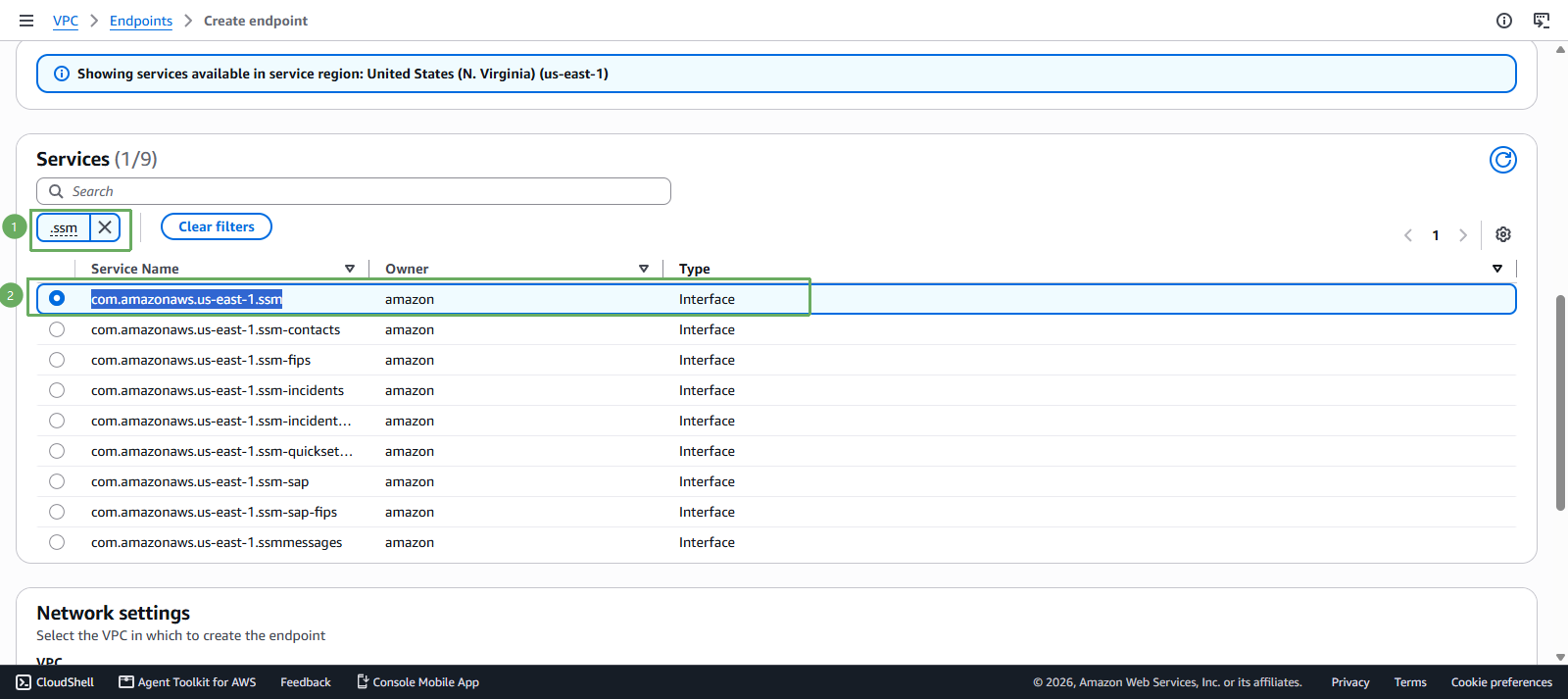The width and height of the screenshot is (1568, 699).
Task: Open Cookie preferences
Action: [x=1501, y=682]
